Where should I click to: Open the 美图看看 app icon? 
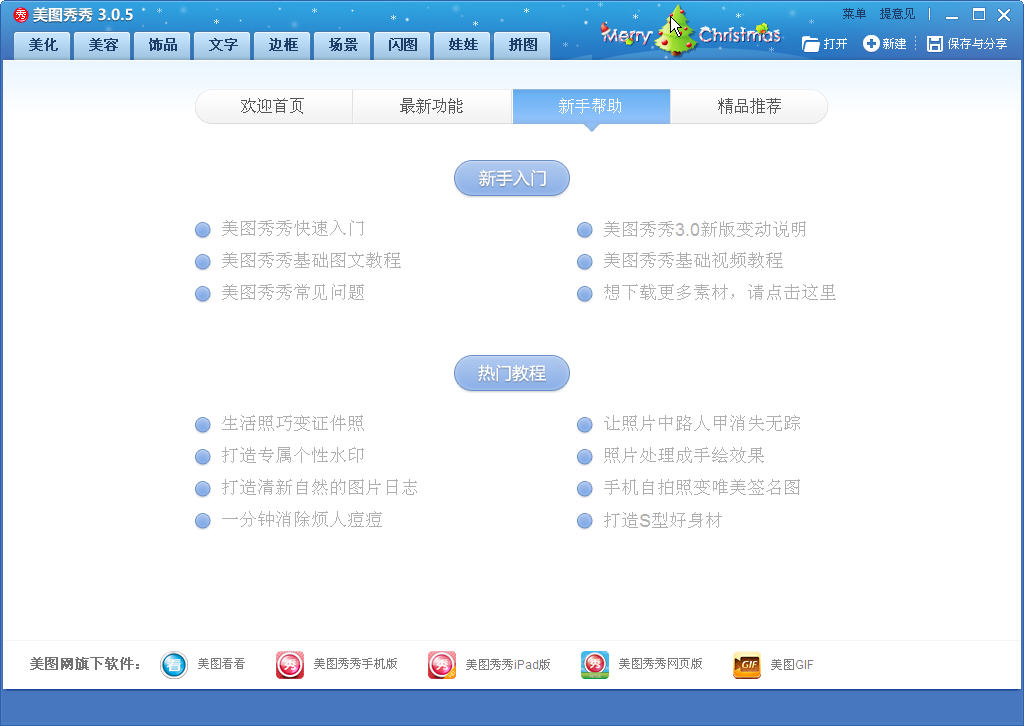point(174,665)
